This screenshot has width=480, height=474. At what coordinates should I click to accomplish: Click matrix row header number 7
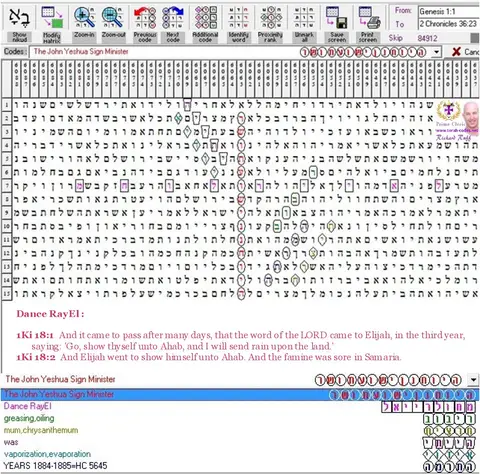click(7, 186)
